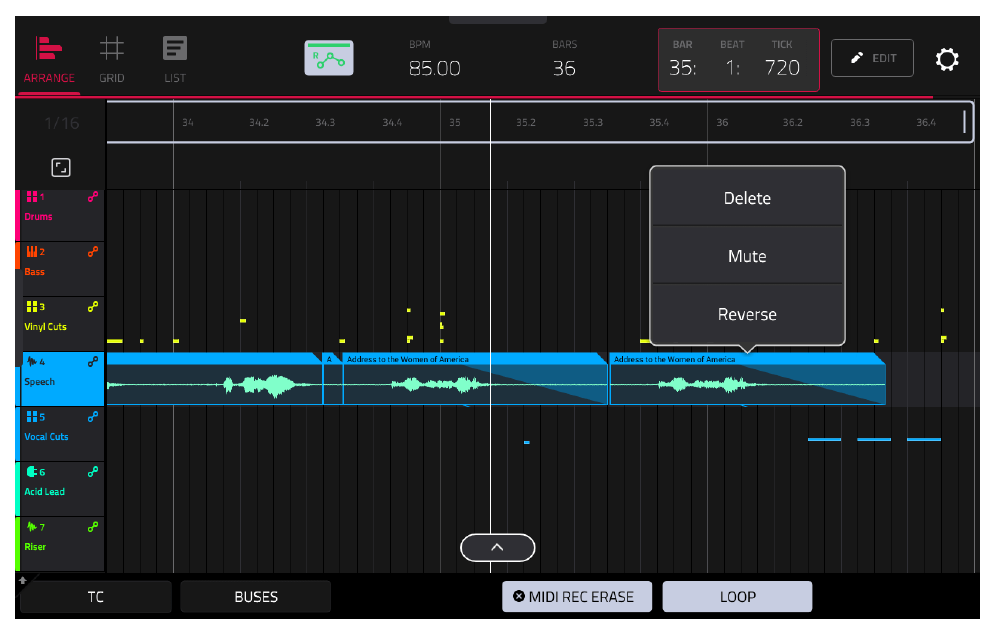Choose Delete from the popup menu
The image size is (996, 636).
[747, 198]
